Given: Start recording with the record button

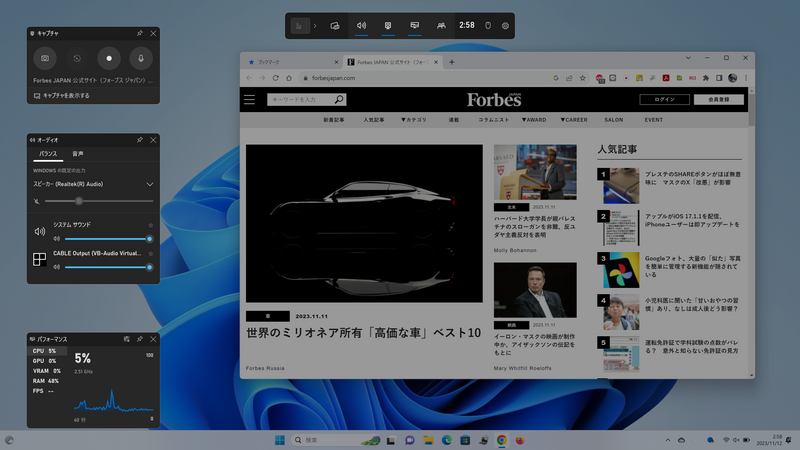Looking at the screenshot, I should 109,59.
